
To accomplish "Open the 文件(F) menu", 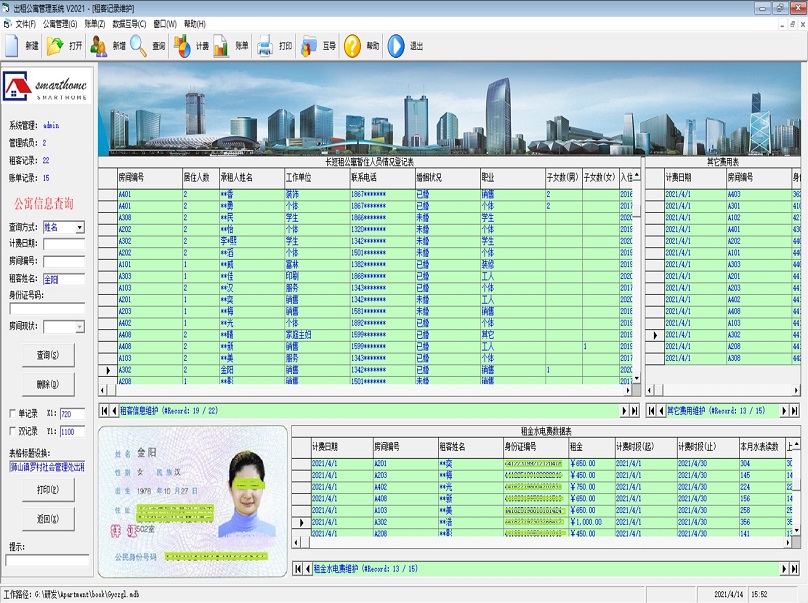I will pos(25,24).
